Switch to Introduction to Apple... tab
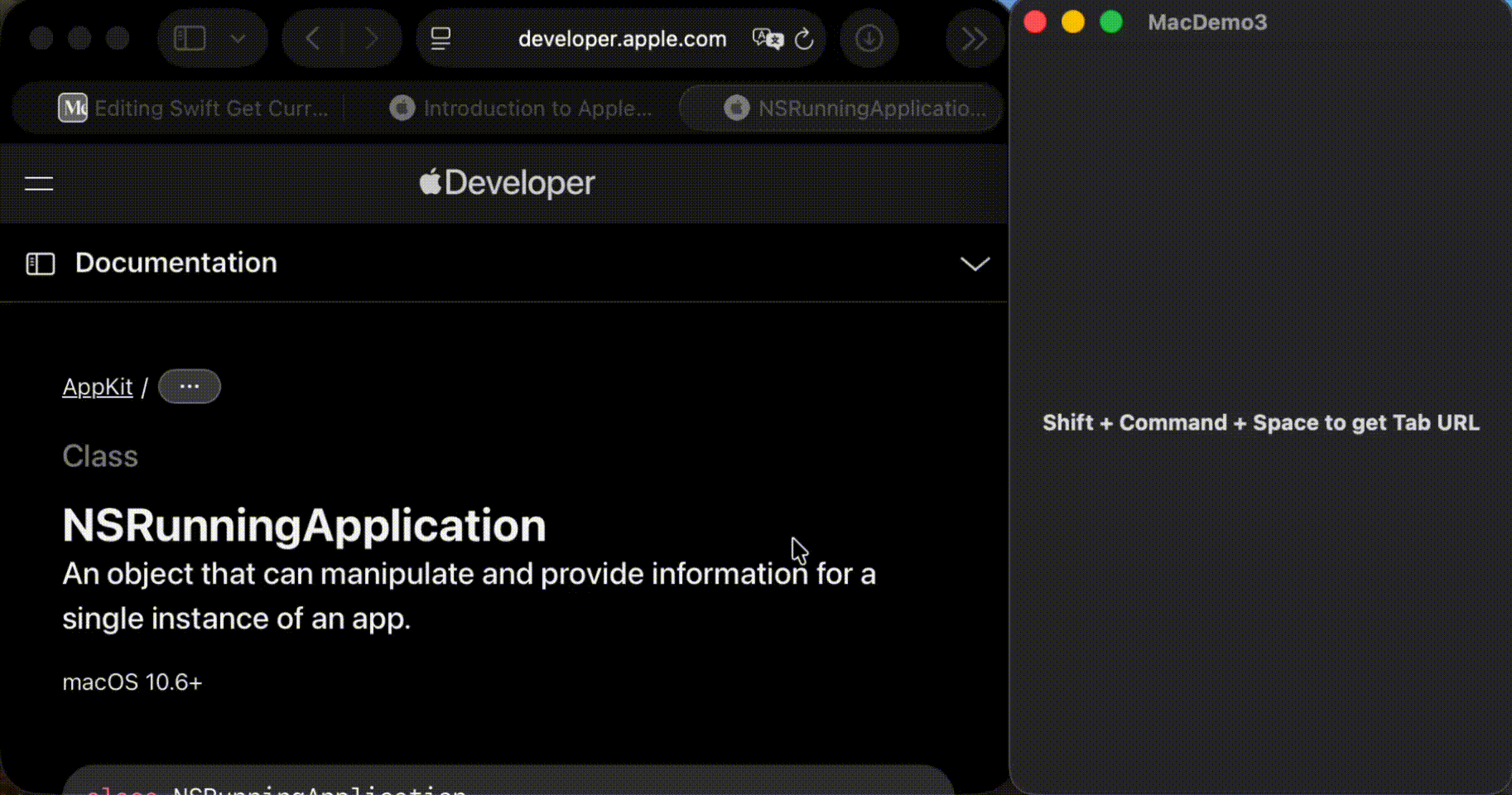Viewport: 1512px width, 795px height. pyautogui.click(x=522, y=108)
